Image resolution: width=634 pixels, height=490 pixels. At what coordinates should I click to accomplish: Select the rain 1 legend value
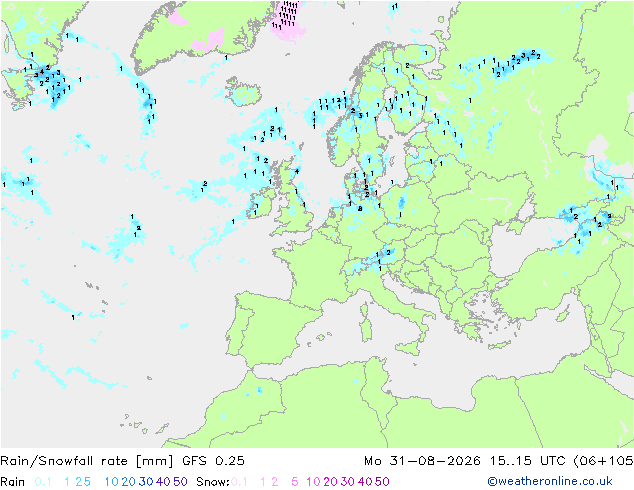click(67, 482)
